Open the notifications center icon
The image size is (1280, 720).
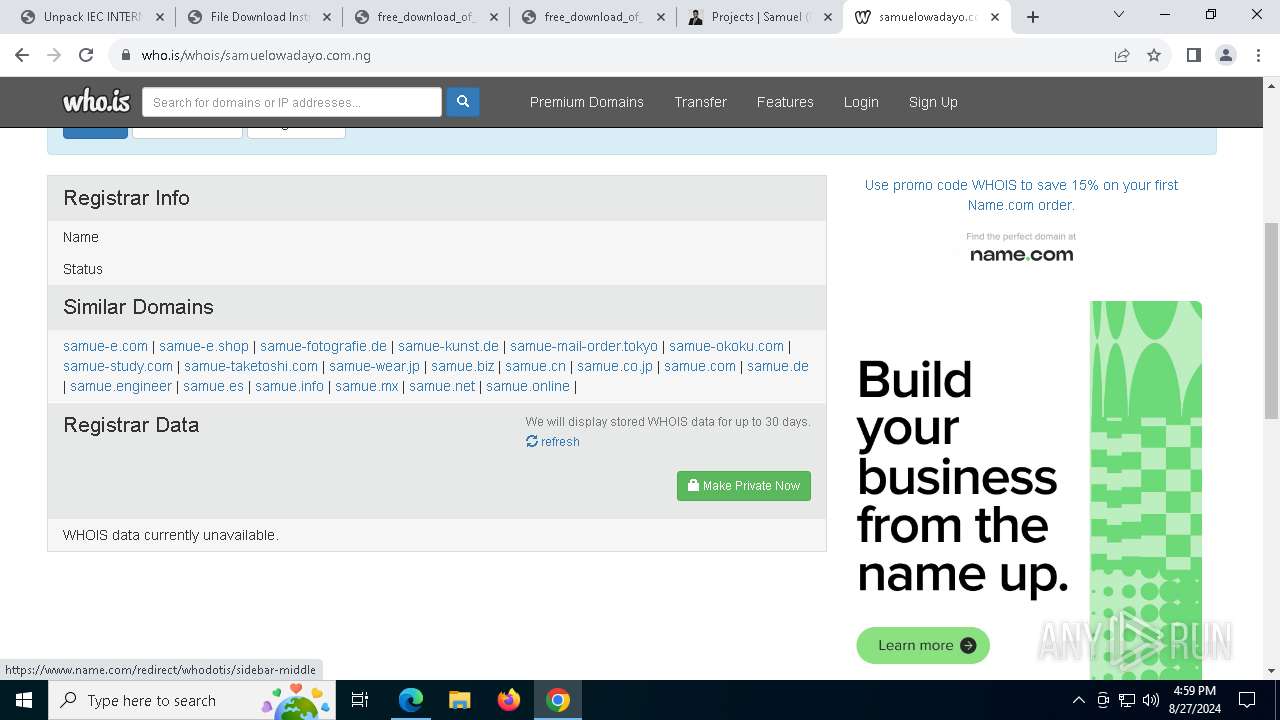tap(1247, 700)
